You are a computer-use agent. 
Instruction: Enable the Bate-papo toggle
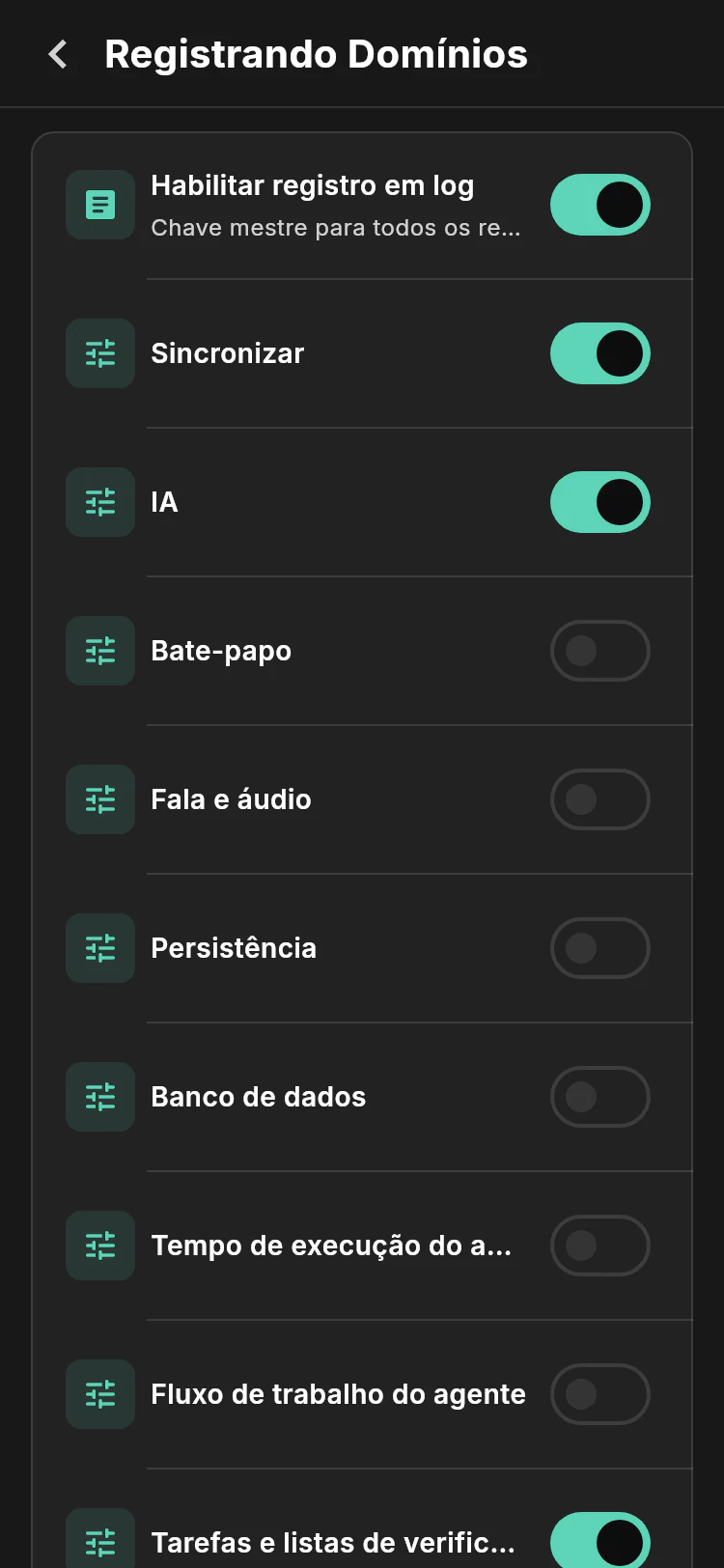(600, 651)
